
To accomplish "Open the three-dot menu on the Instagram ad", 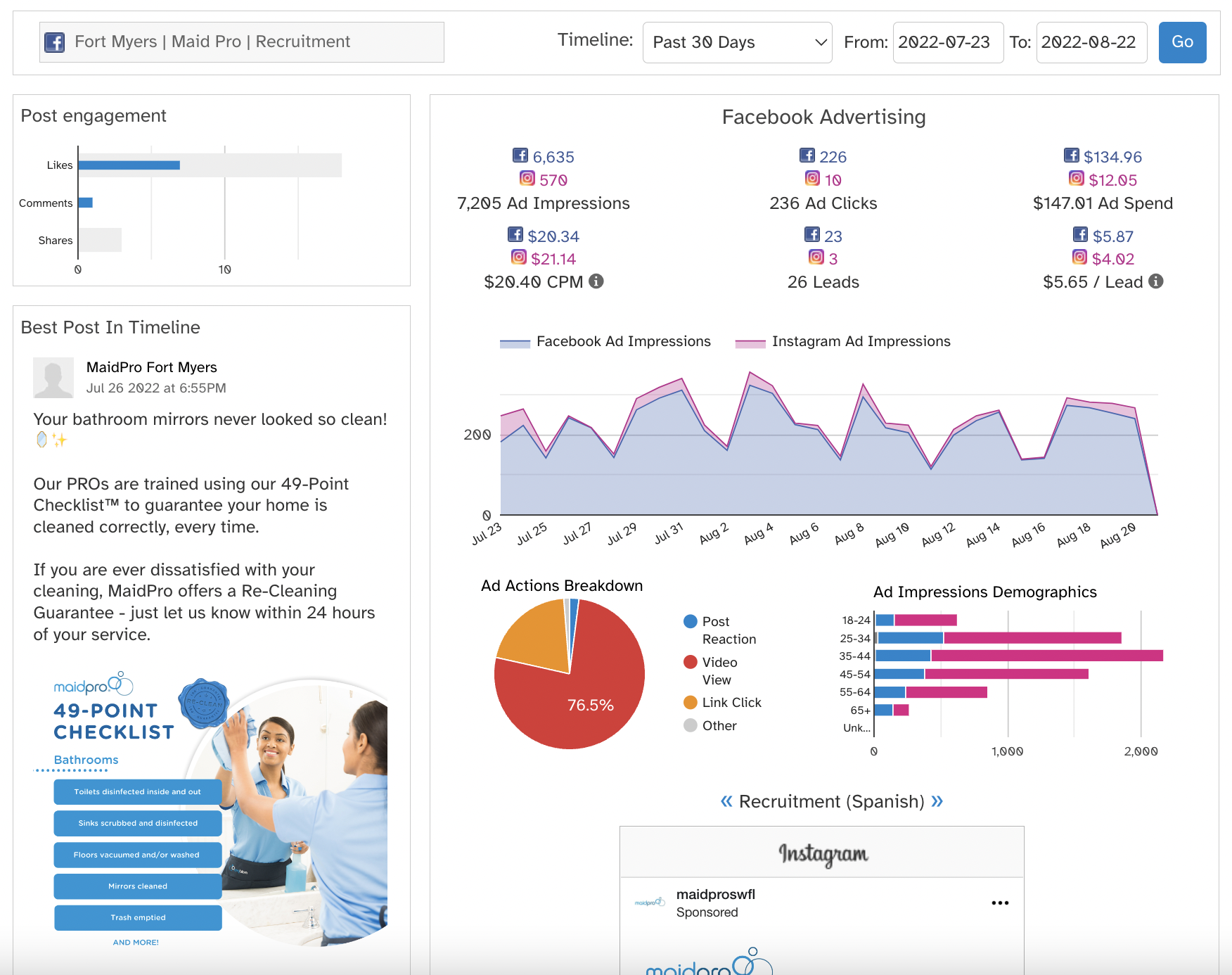I will (x=1000, y=903).
